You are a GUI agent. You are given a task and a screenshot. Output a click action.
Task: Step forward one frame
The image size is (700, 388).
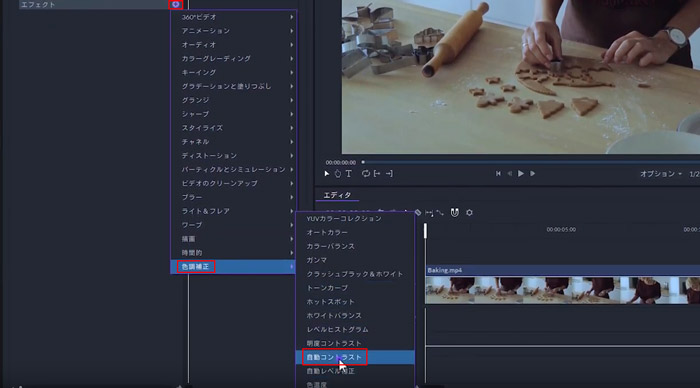pos(532,174)
